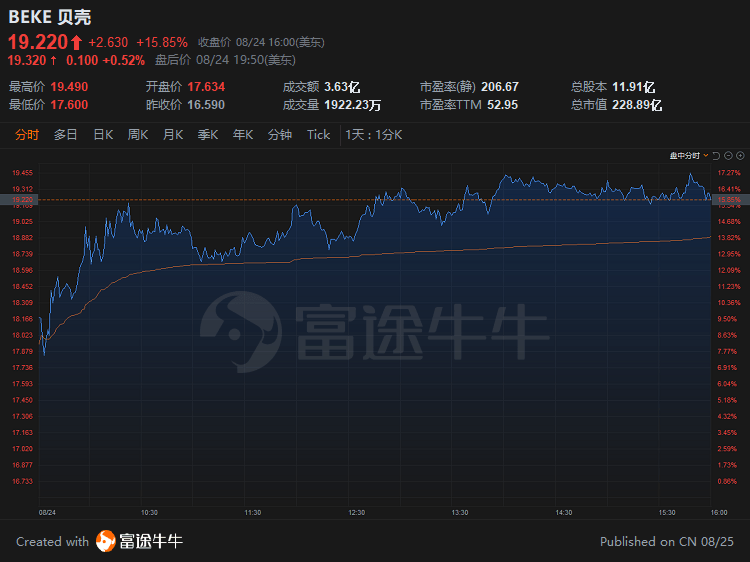Click the 开盘价 value 17.634
The image size is (750, 562).
coord(206,87)
